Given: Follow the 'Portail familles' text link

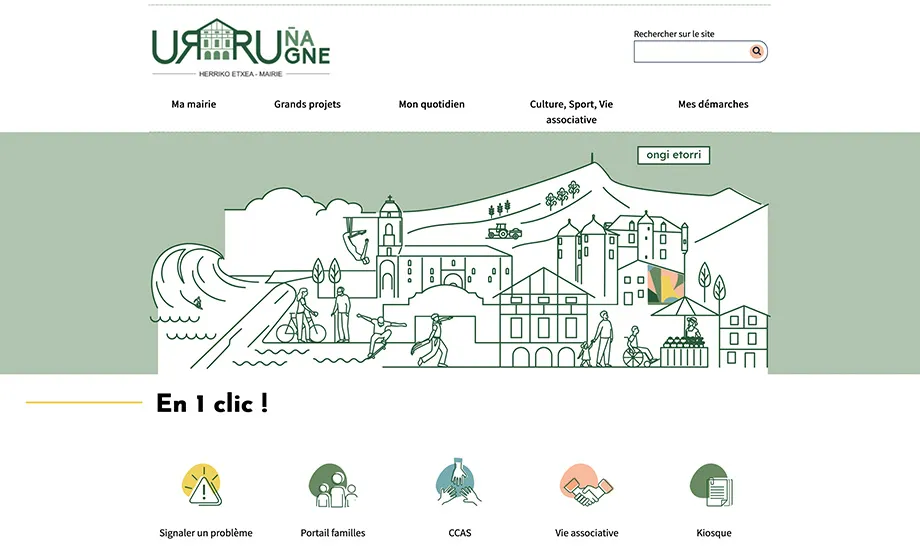Looking at the screenshot, I should 333,533.
